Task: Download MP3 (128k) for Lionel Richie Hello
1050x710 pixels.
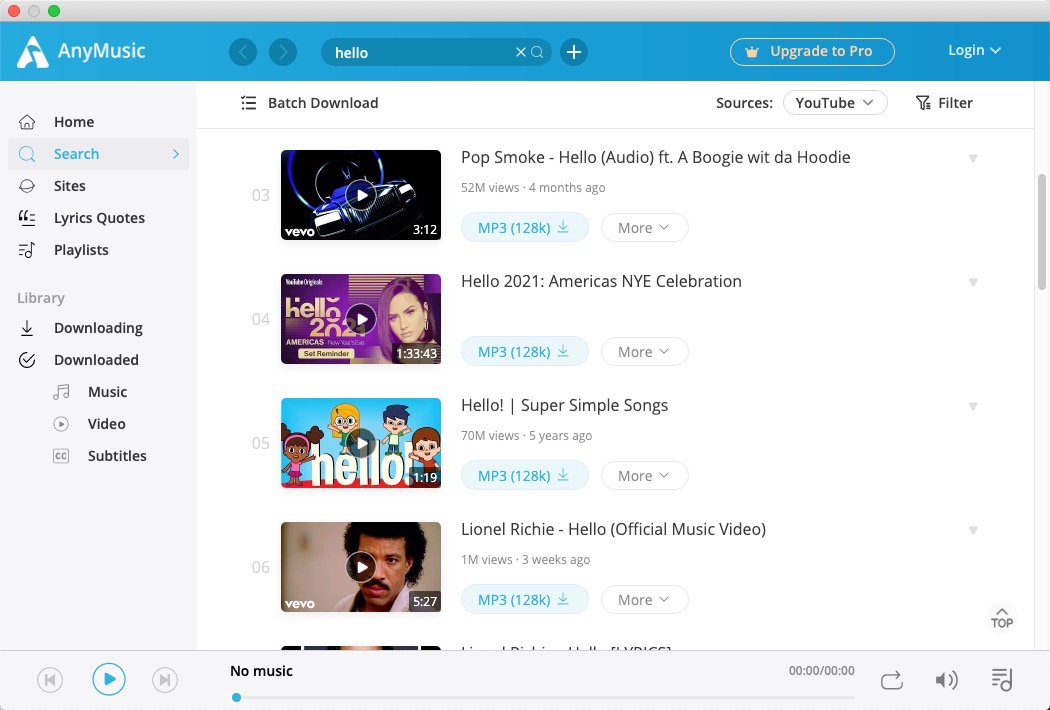Action: (524, 599)
